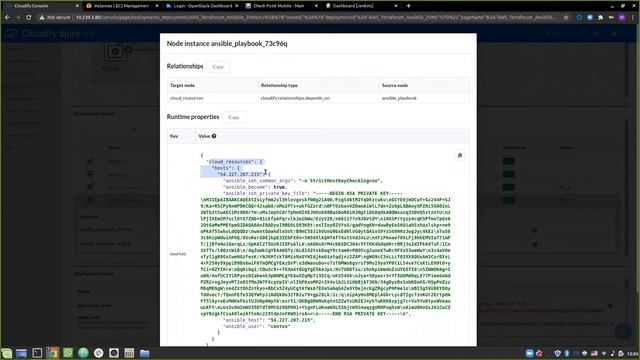Bookmark this page with the star icon
Viewport: 640px width, 360px height.
pyautogui.click(x=566, y=18)
